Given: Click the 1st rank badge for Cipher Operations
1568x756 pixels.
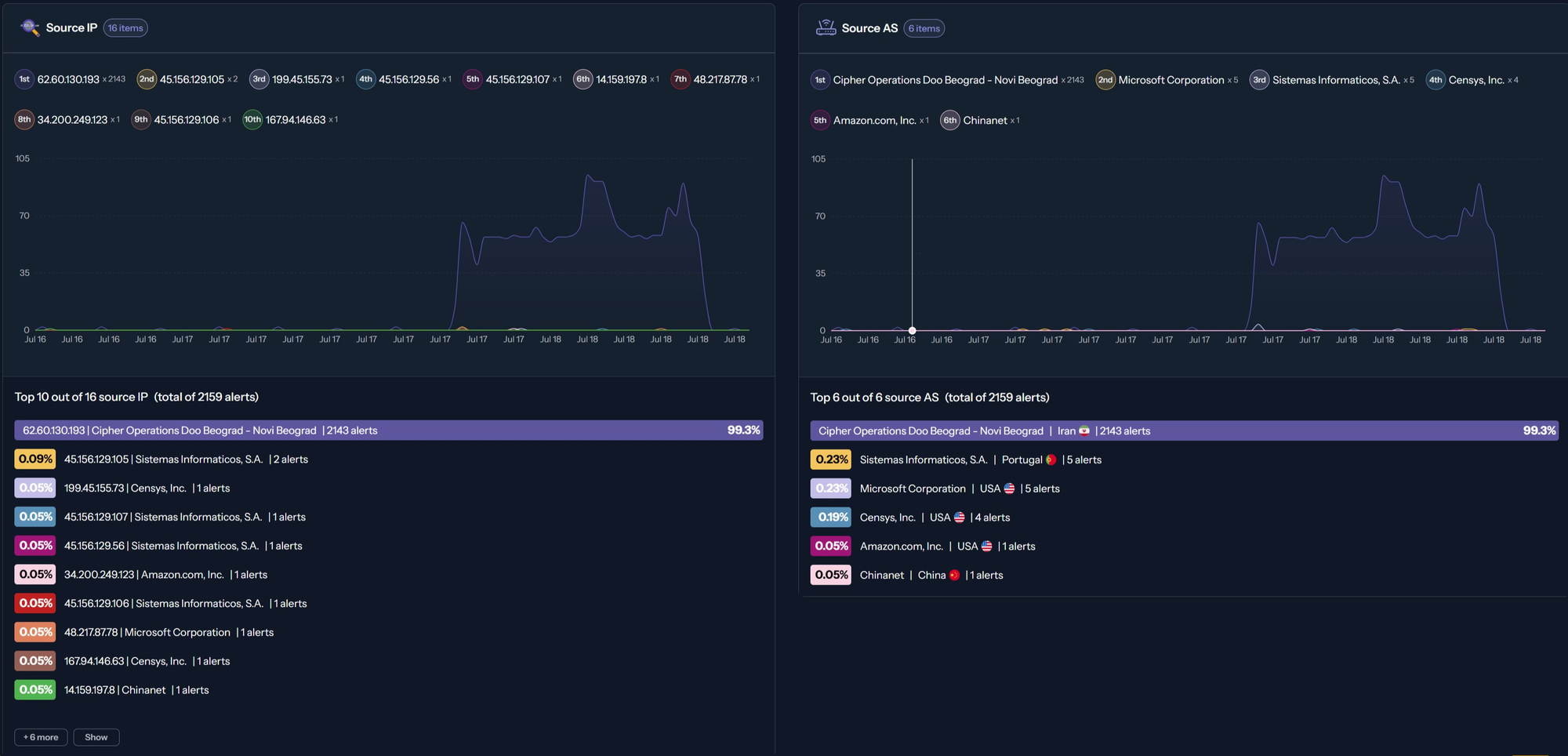Looking at the screenshot, I should coord(820,80).
